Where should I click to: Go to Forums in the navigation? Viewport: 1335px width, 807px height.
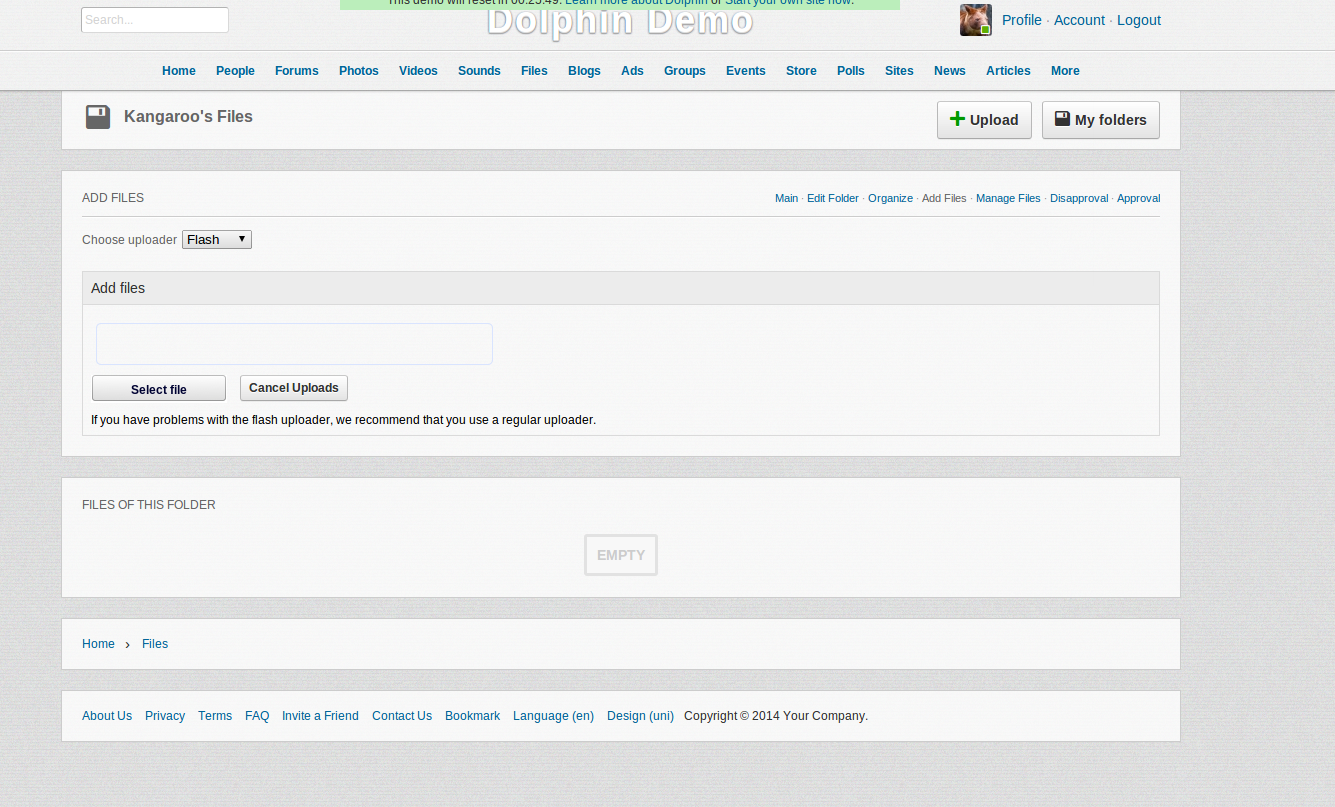[x=297, y=71]
